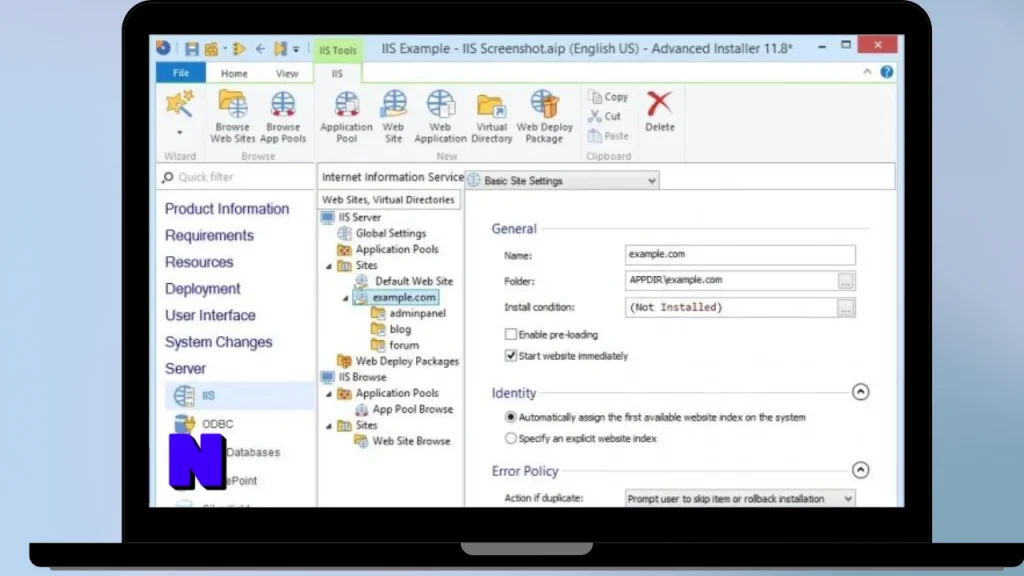Select Default Web Site node
The width and height of the screenshot is (1024, 576).
tap(413, 281)
